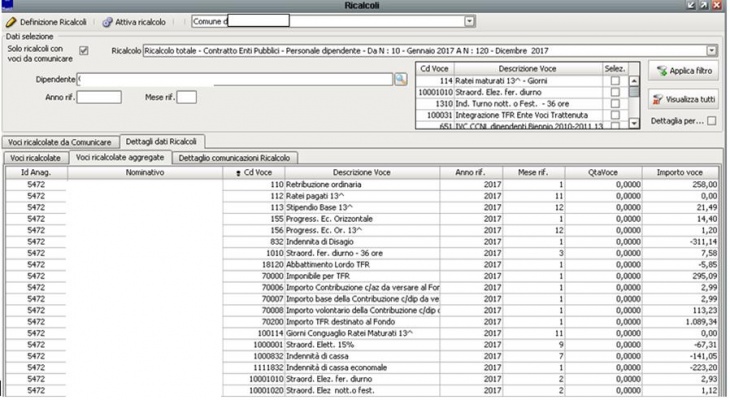Select the Voci ricalcolate tab
Image resolution: width=730 pixels, height=400 pixels.
tap(35, 158)
